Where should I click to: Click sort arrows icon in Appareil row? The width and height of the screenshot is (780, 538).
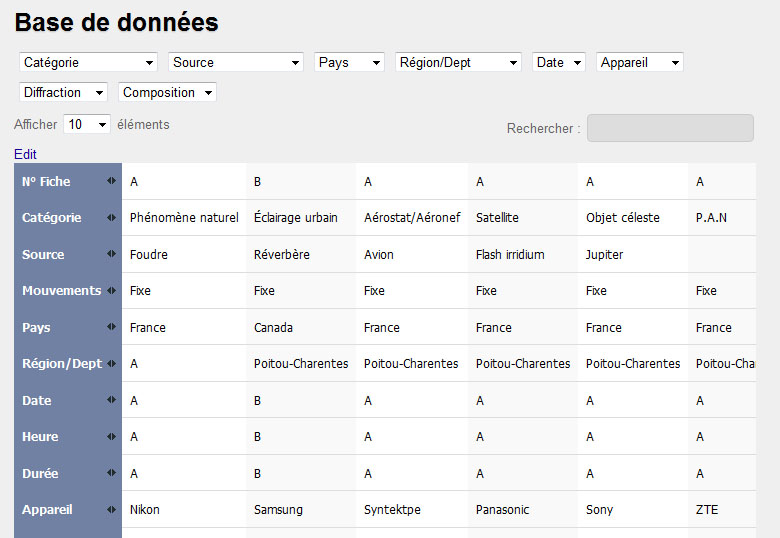click(112, 509)
